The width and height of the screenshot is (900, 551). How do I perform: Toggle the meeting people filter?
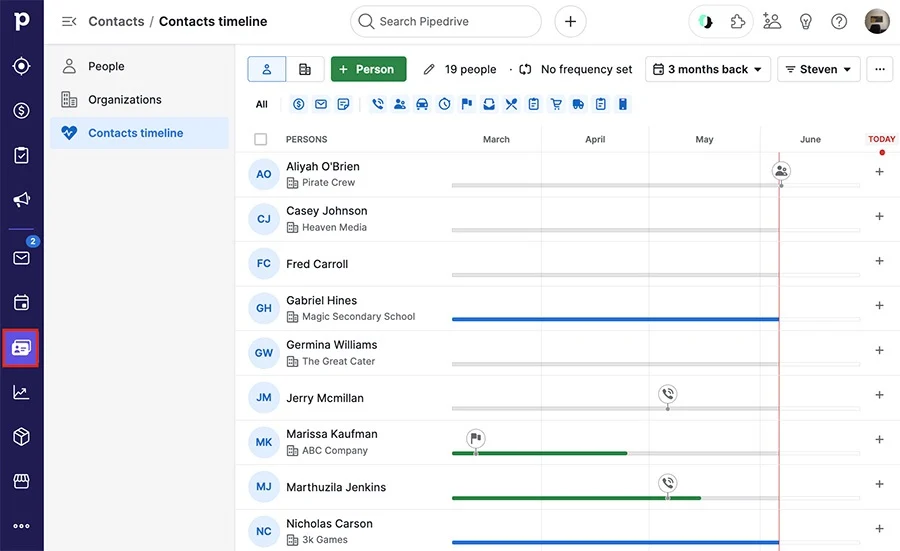400,104
